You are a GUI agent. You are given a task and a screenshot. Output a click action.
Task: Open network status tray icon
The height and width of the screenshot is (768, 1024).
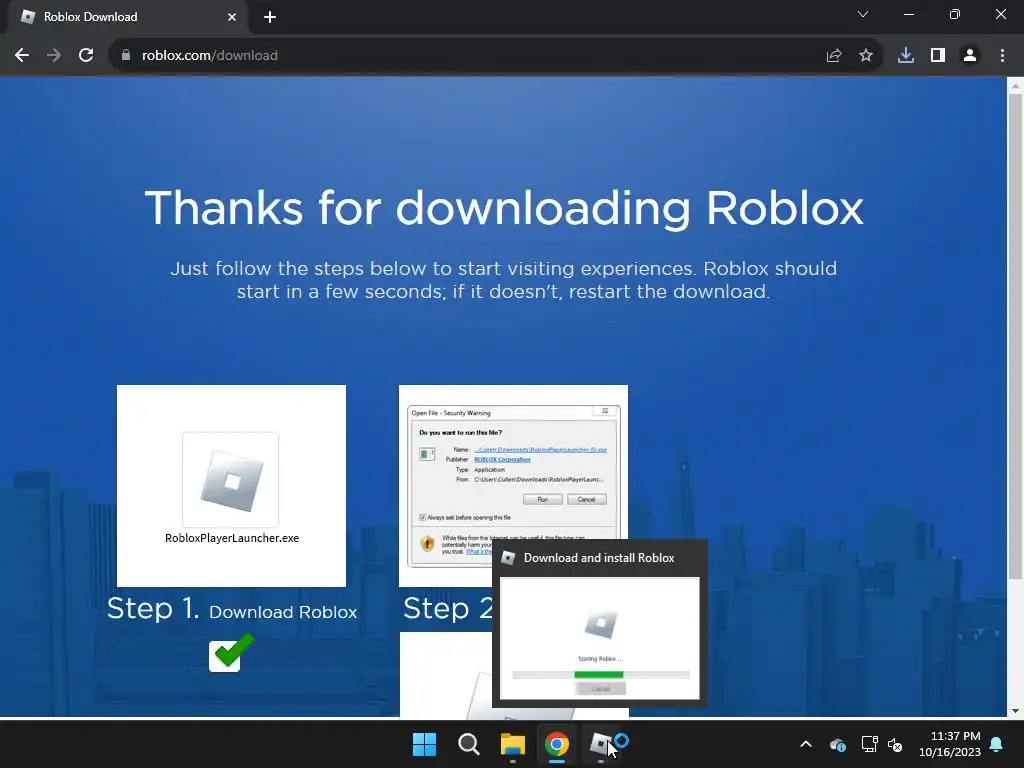pyautogui.click(x=869, y=744)
